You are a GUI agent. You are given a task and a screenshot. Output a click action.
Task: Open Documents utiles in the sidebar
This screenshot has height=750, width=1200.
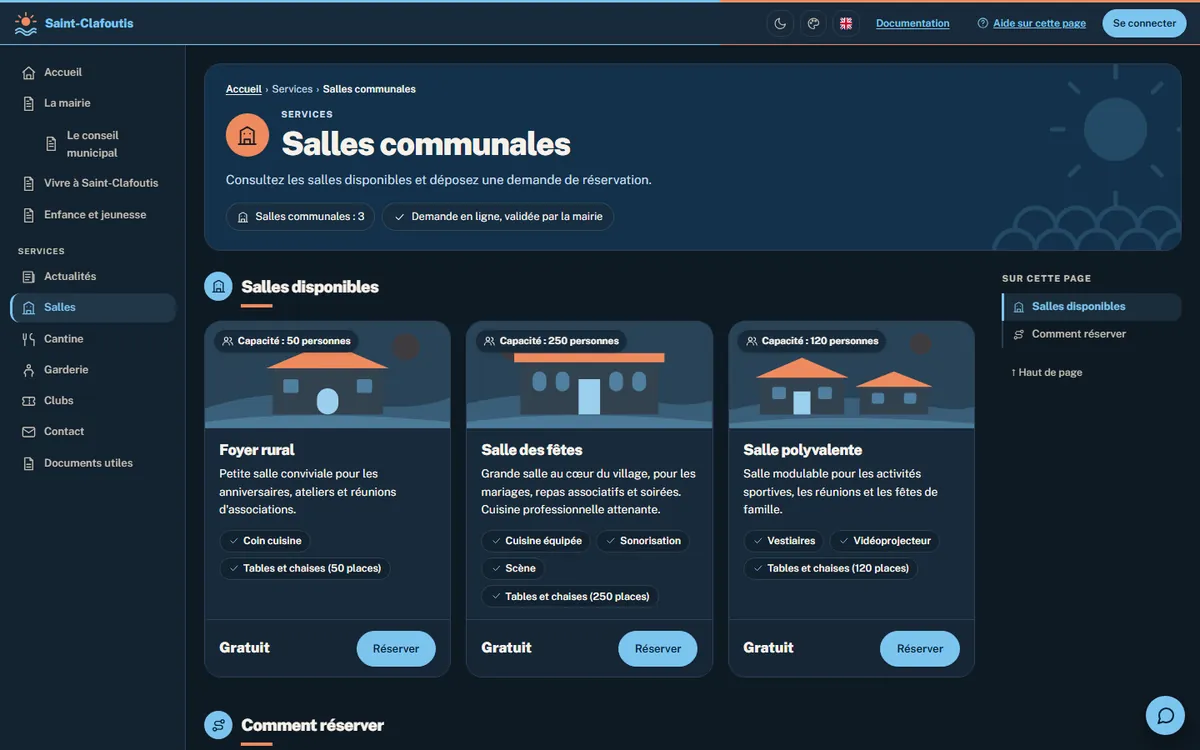pos(93,463)
